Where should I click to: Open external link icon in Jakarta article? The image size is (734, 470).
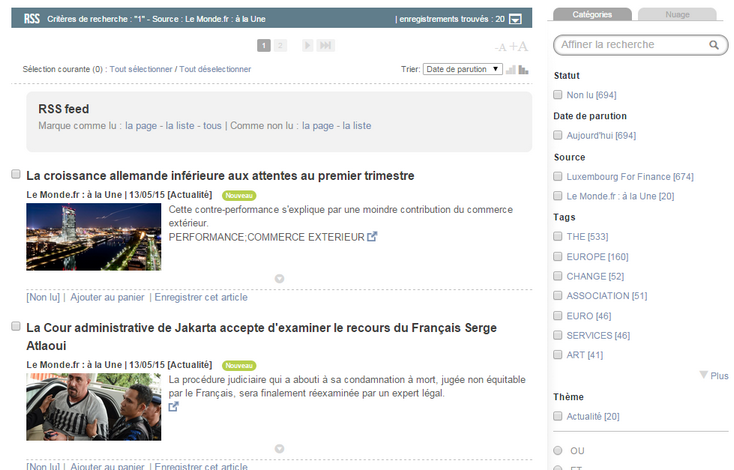(173, 406)
